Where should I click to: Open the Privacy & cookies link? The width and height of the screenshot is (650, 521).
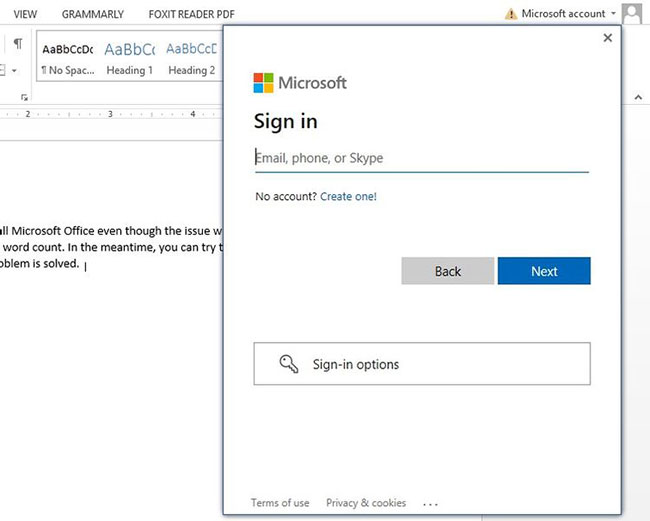[366, 503]
